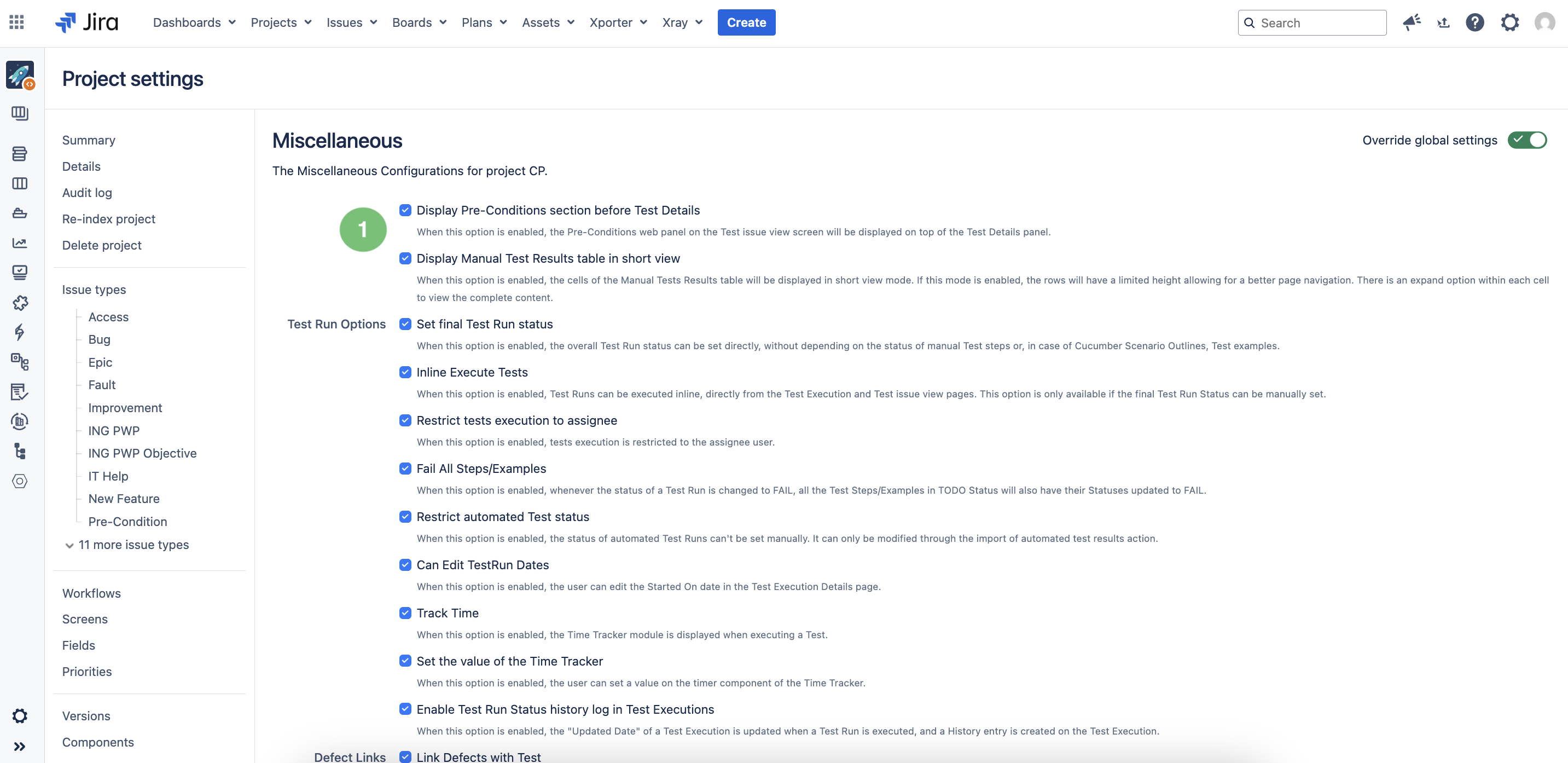Open Workflows settings link

pos(91,592)
